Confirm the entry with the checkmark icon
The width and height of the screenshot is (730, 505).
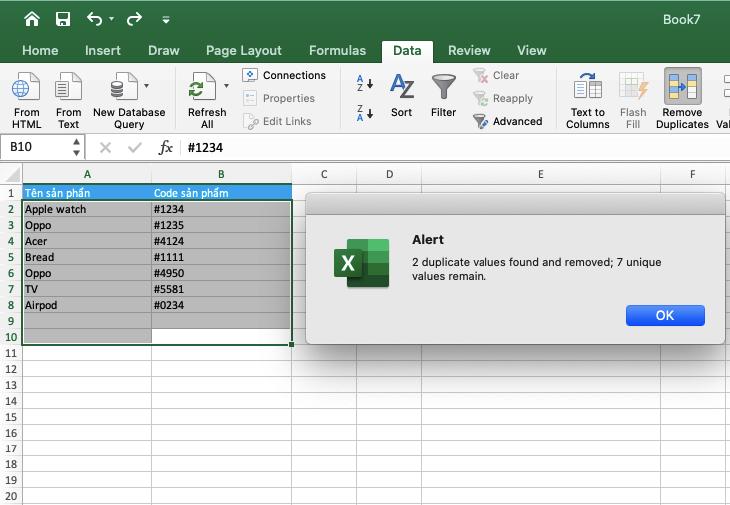[135, 148]
